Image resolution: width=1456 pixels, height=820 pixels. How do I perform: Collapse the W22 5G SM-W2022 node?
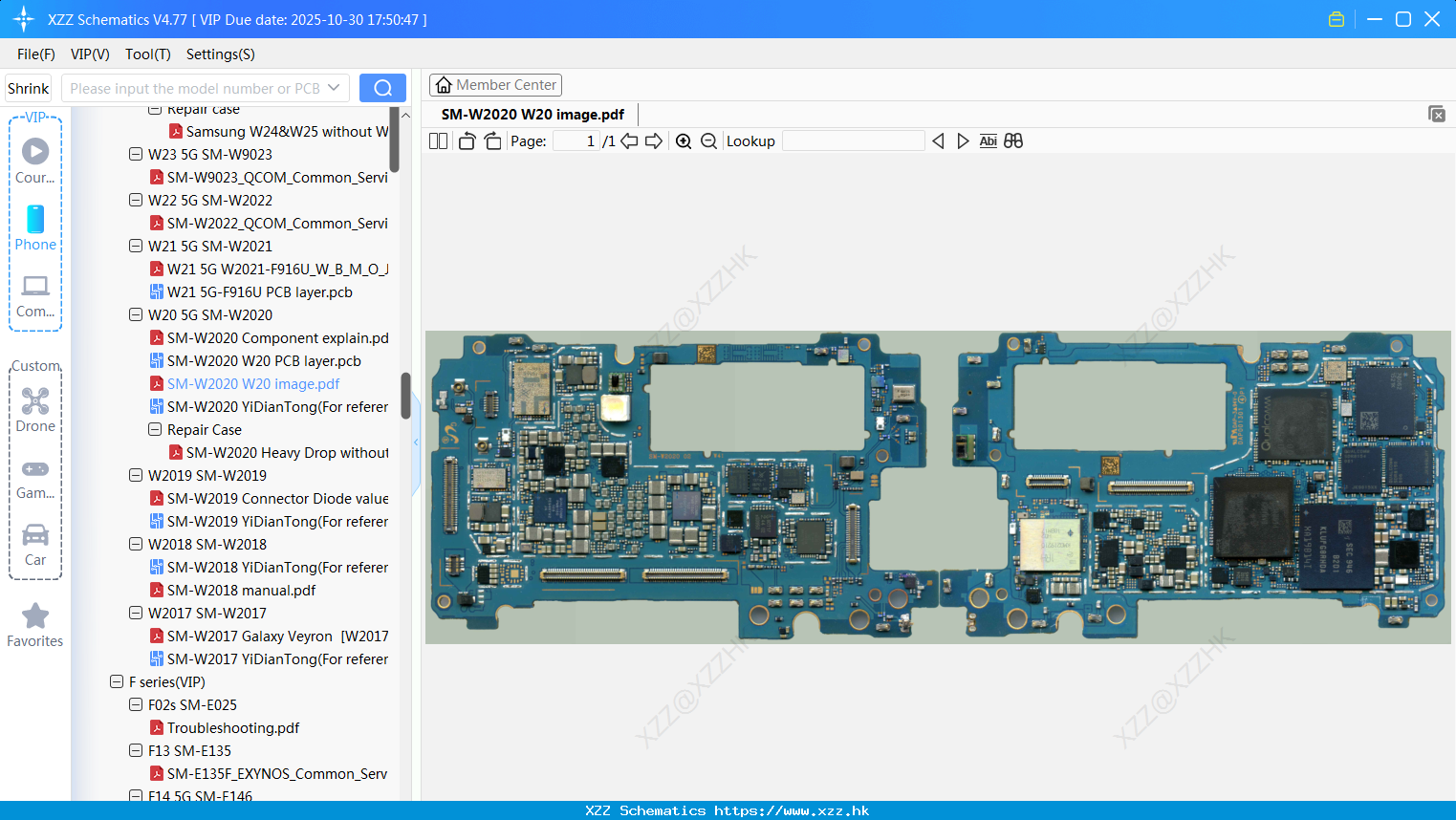click(136, 200)
